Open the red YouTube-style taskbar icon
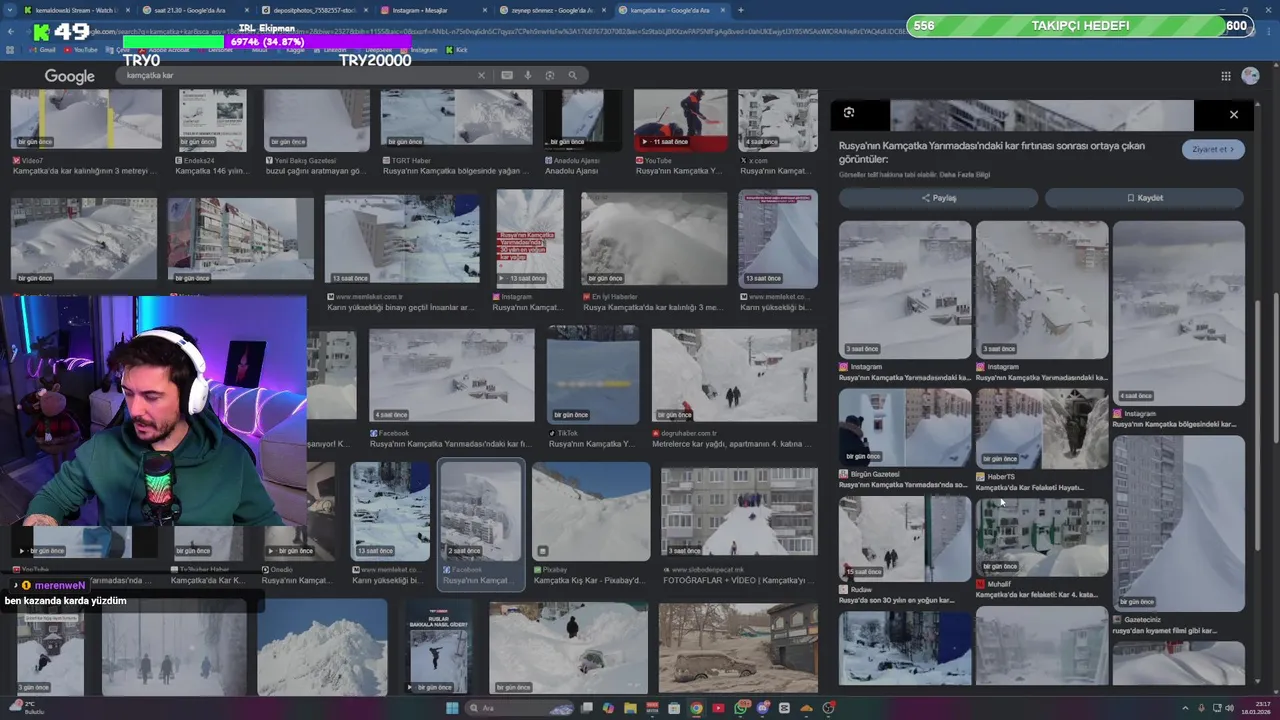Image resolution: width=1280 pixels, height=720 pixels. pyautogui.click(x=718, y=708)
